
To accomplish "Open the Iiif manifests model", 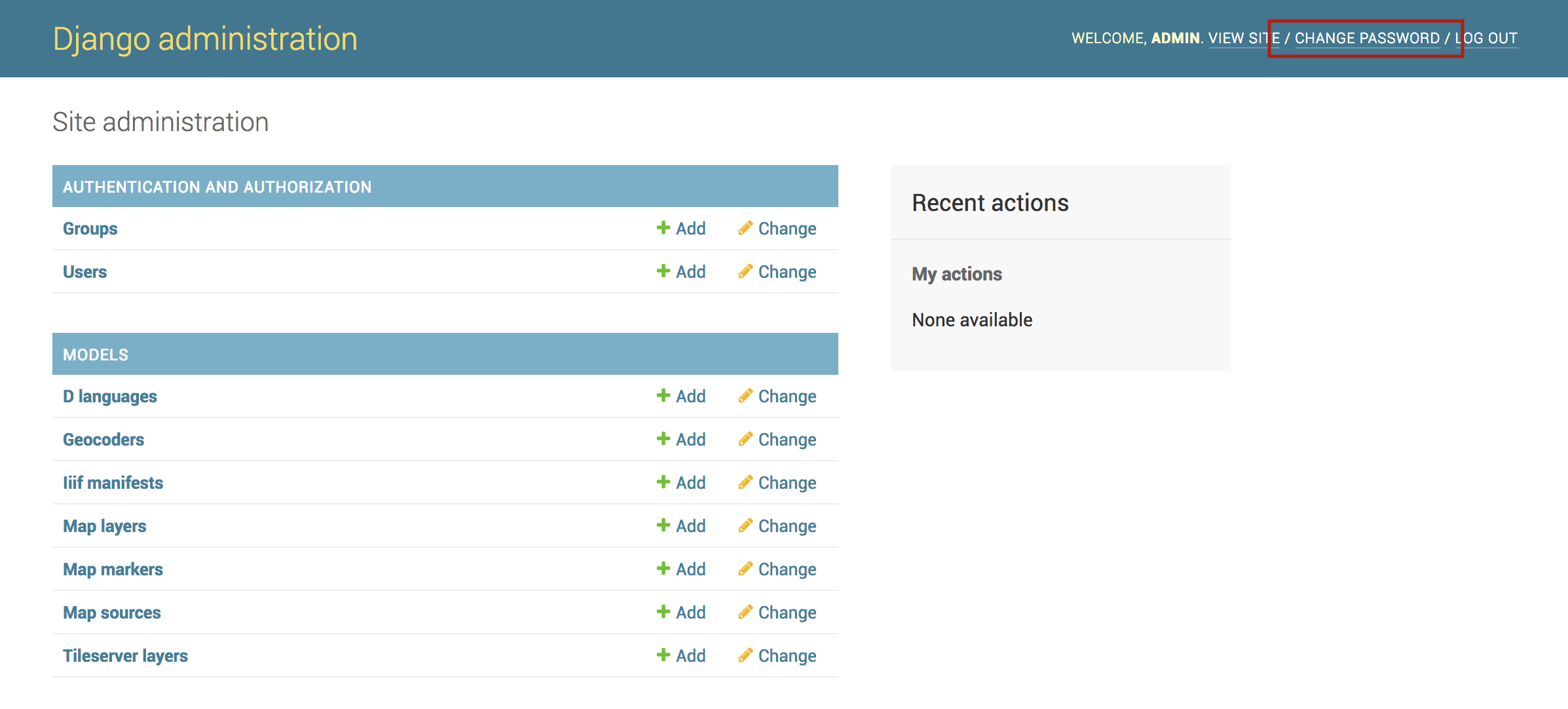I will (x=113, y=483).
